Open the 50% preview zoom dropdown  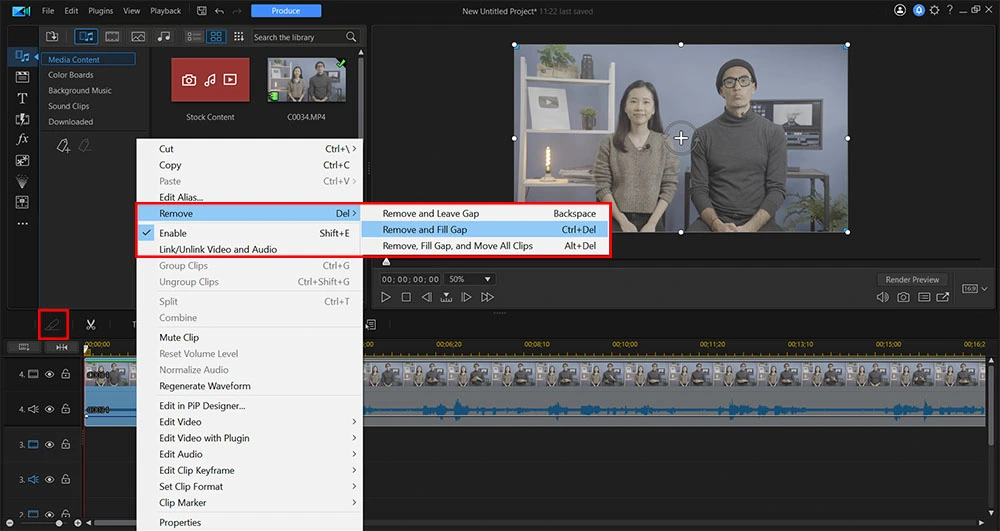point(470,279)
